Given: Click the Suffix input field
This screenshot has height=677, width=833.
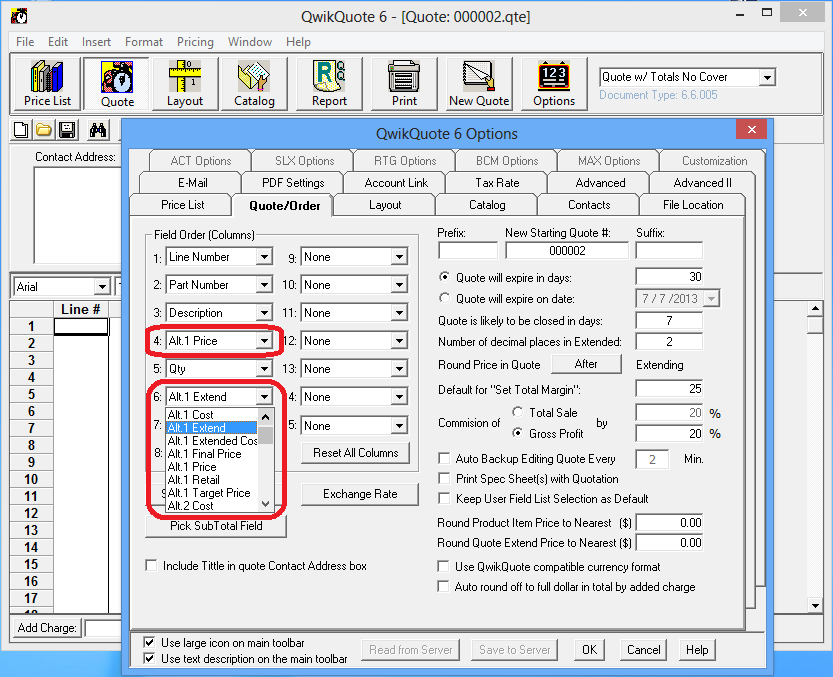Looking at the screenshot, I should coord(669,250).
